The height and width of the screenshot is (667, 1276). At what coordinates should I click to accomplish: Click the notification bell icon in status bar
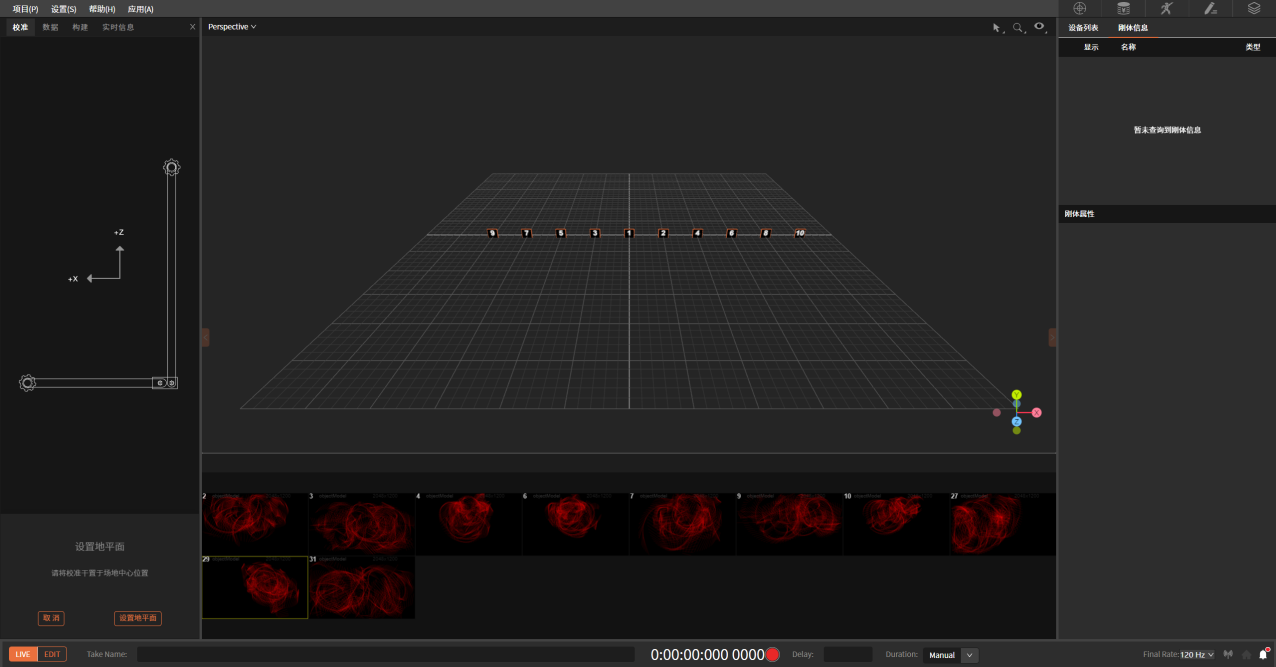[x=1263, y=655]
